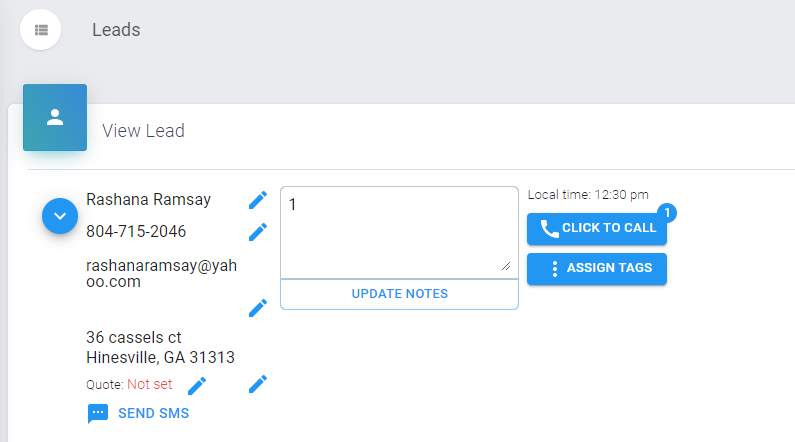This screenshot has width=795, height=442.
Task: Click the notes textarea resize handle
Action: (506, 266)
